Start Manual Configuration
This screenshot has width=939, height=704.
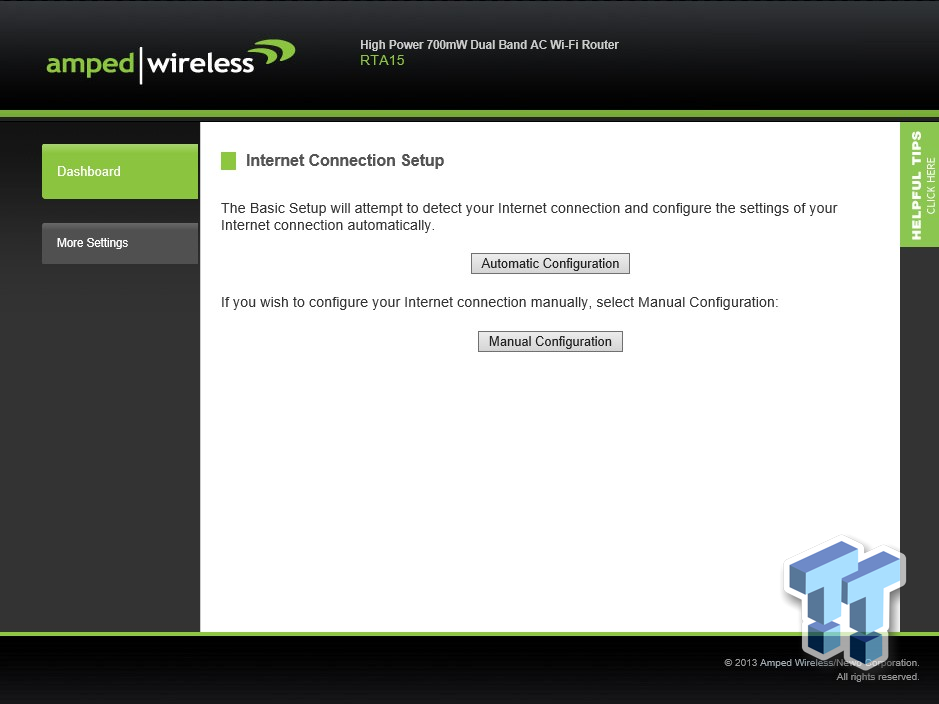point(550,341)
